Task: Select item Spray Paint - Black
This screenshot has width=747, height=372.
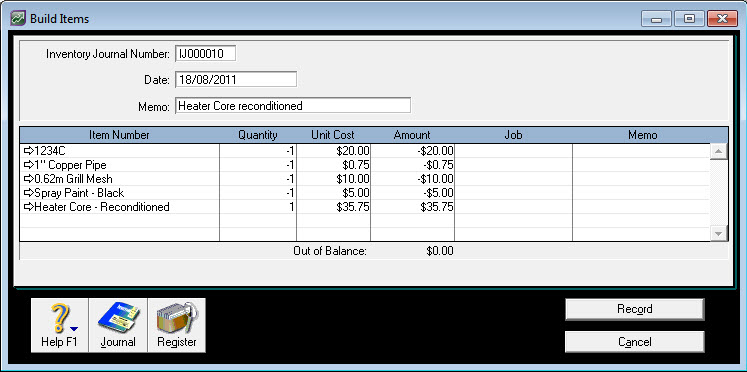Action: [x=79, y=193]
